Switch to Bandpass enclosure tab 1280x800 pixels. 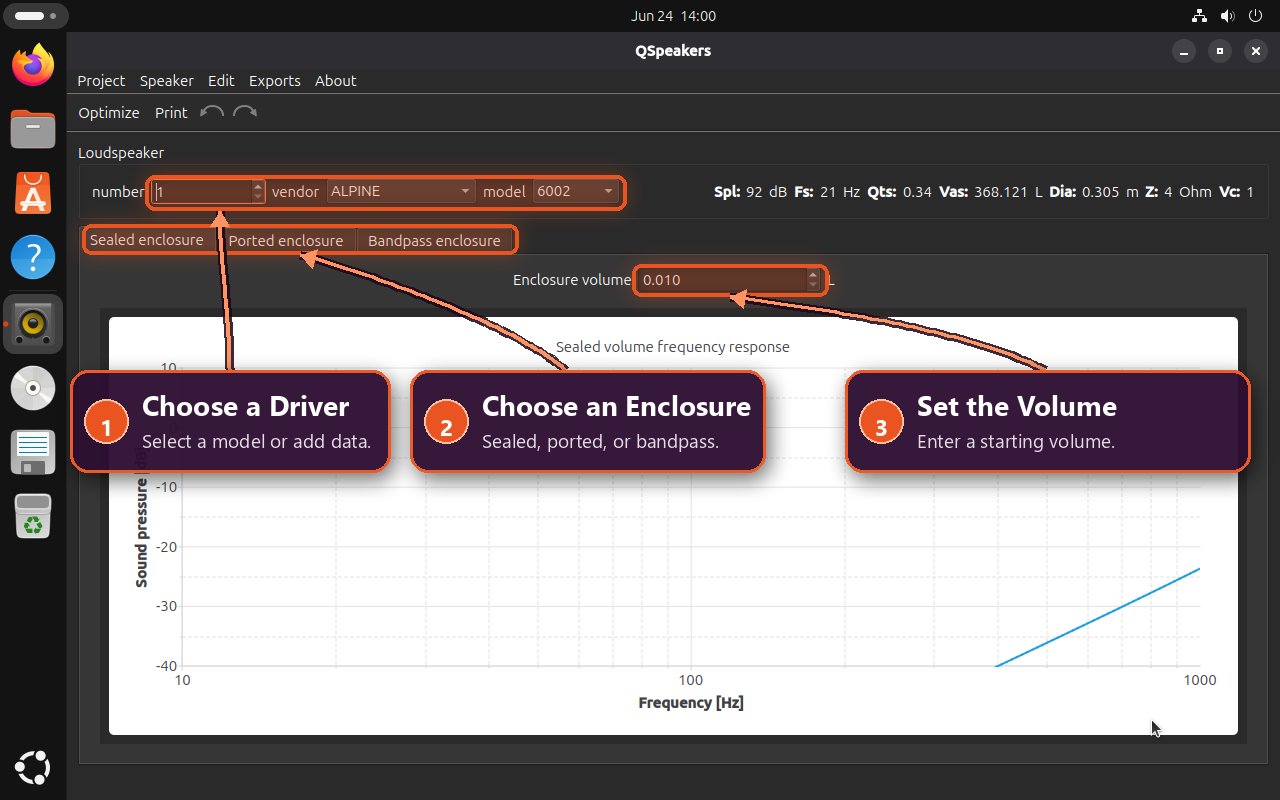coord(434,241)
